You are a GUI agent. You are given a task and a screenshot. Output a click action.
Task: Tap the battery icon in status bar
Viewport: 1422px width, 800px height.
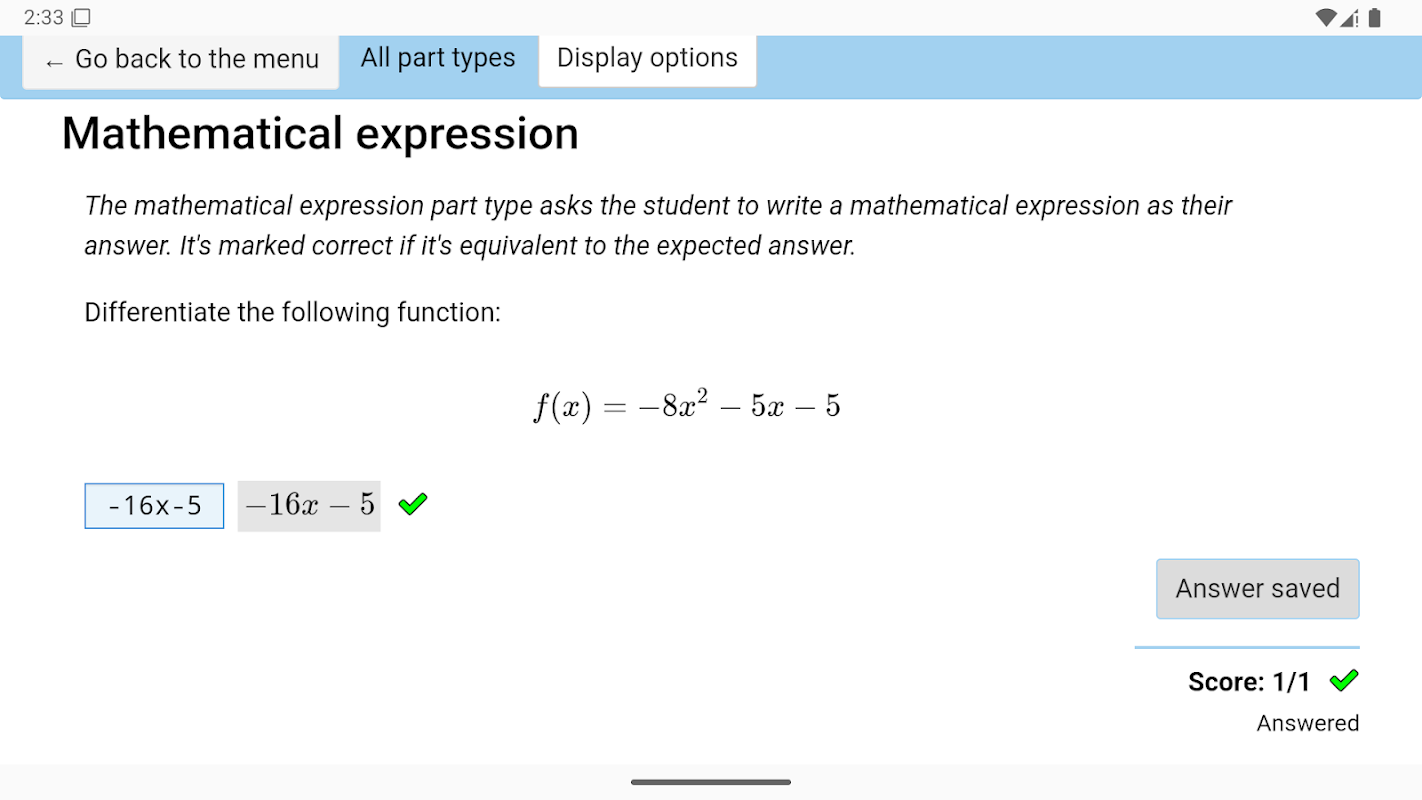click(1375, 17)
